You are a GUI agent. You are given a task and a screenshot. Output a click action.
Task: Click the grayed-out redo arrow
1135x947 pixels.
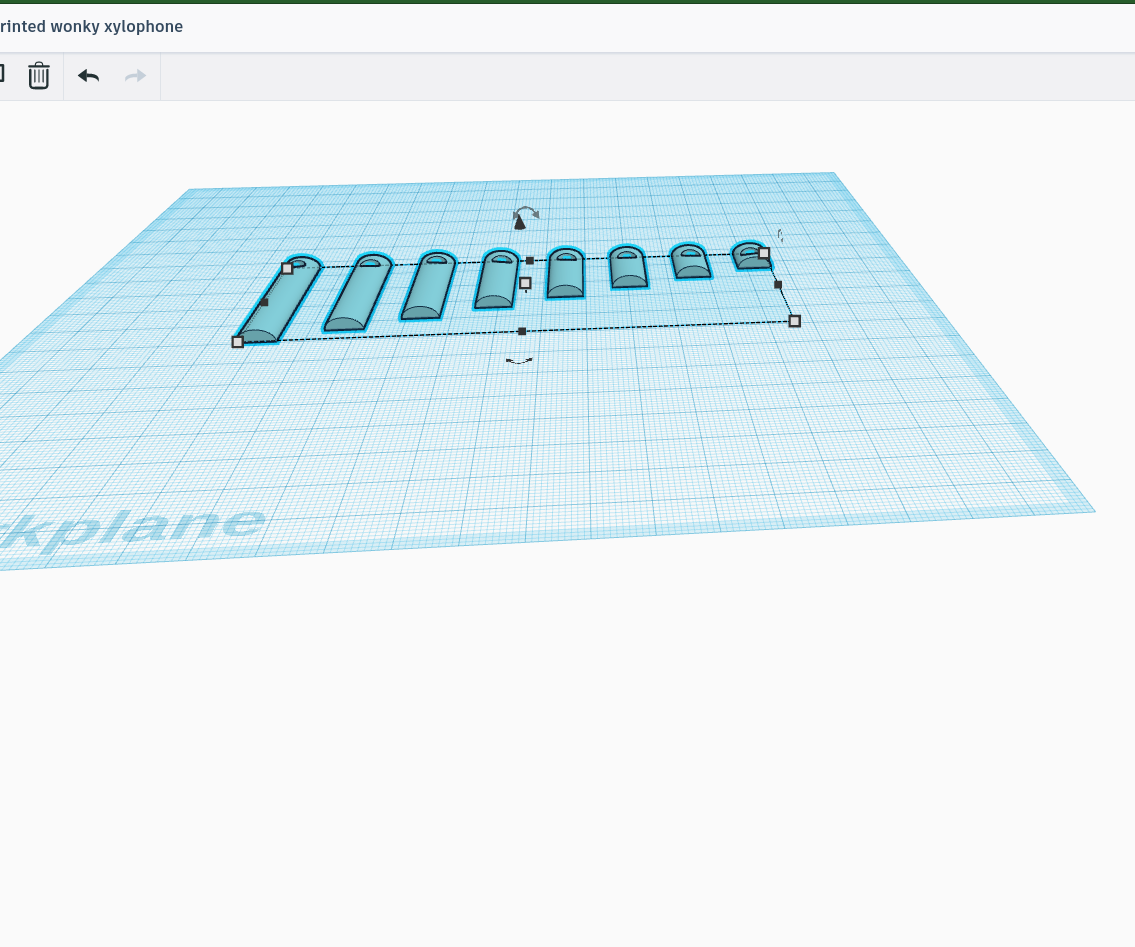point(134,75)
